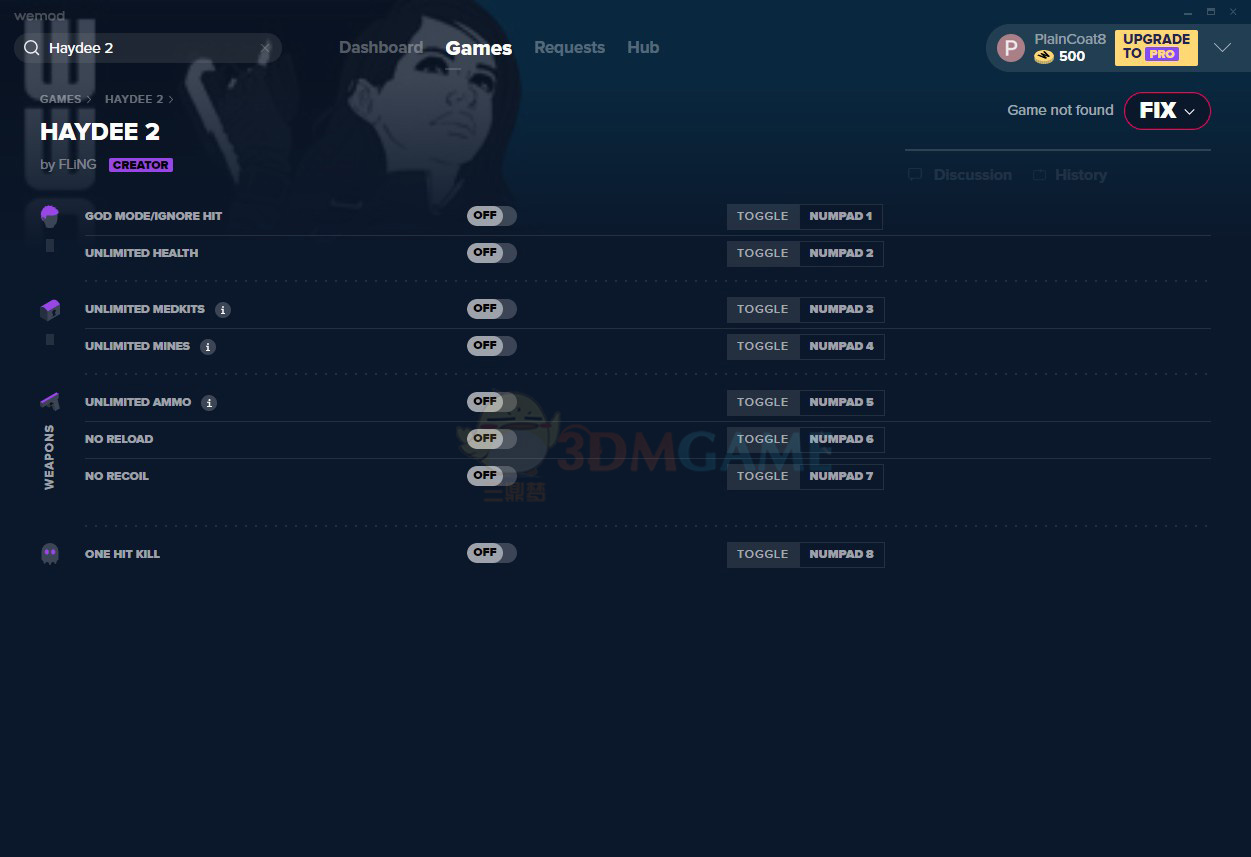
Task: Toggle God Mode/Ignore Hit switch
Action: click(492, 216)
